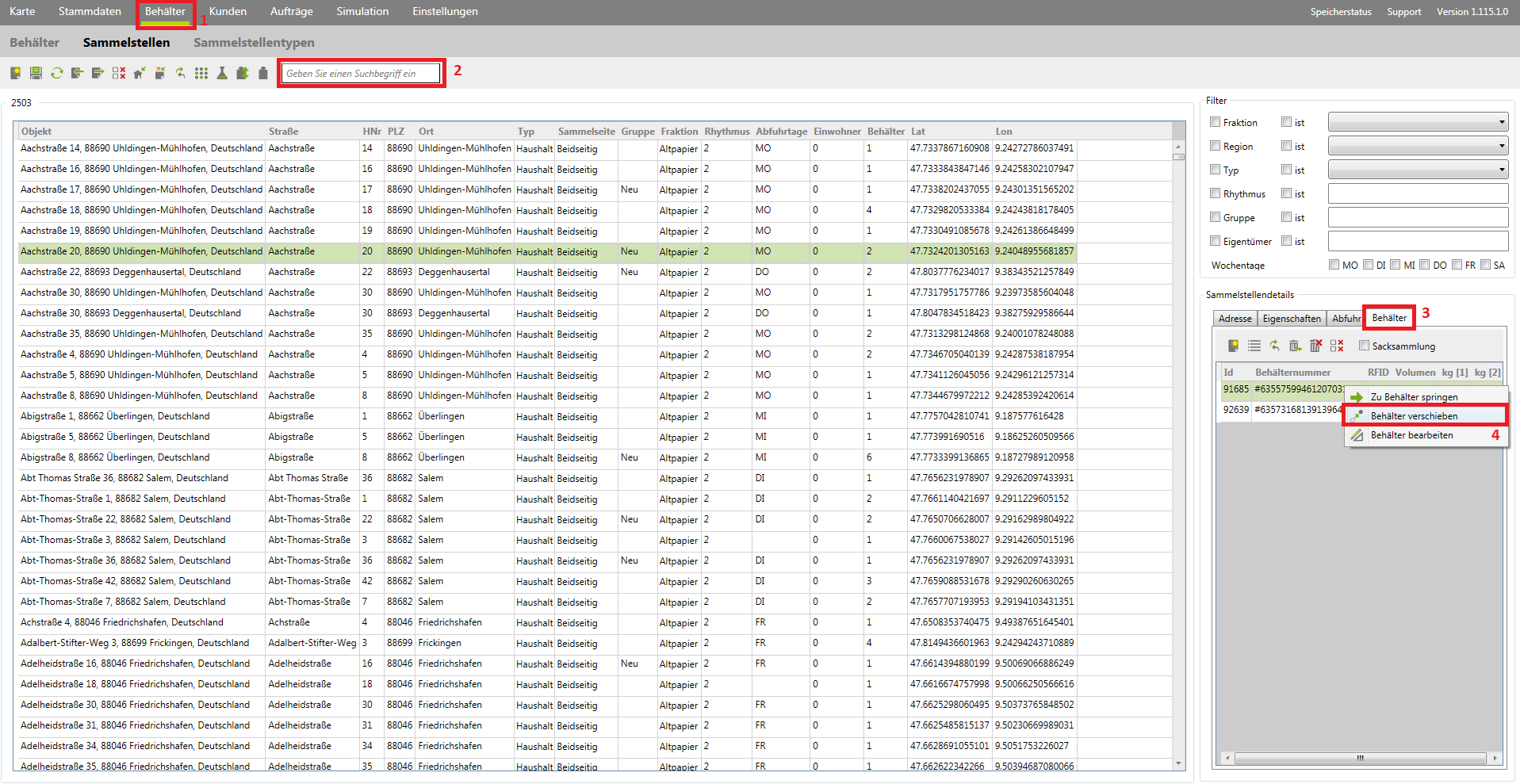Click the Speicherstatus link
Image resolution: width=1520 pixels, height=784 pixels.
point(1341,12)
